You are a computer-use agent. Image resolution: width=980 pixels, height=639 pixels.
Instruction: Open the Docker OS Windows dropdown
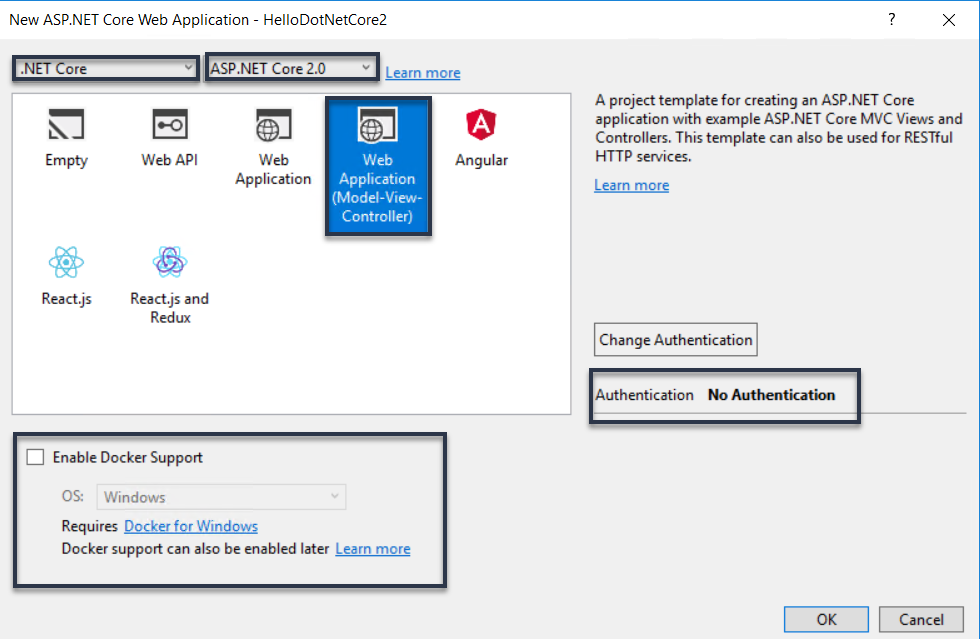221,497
